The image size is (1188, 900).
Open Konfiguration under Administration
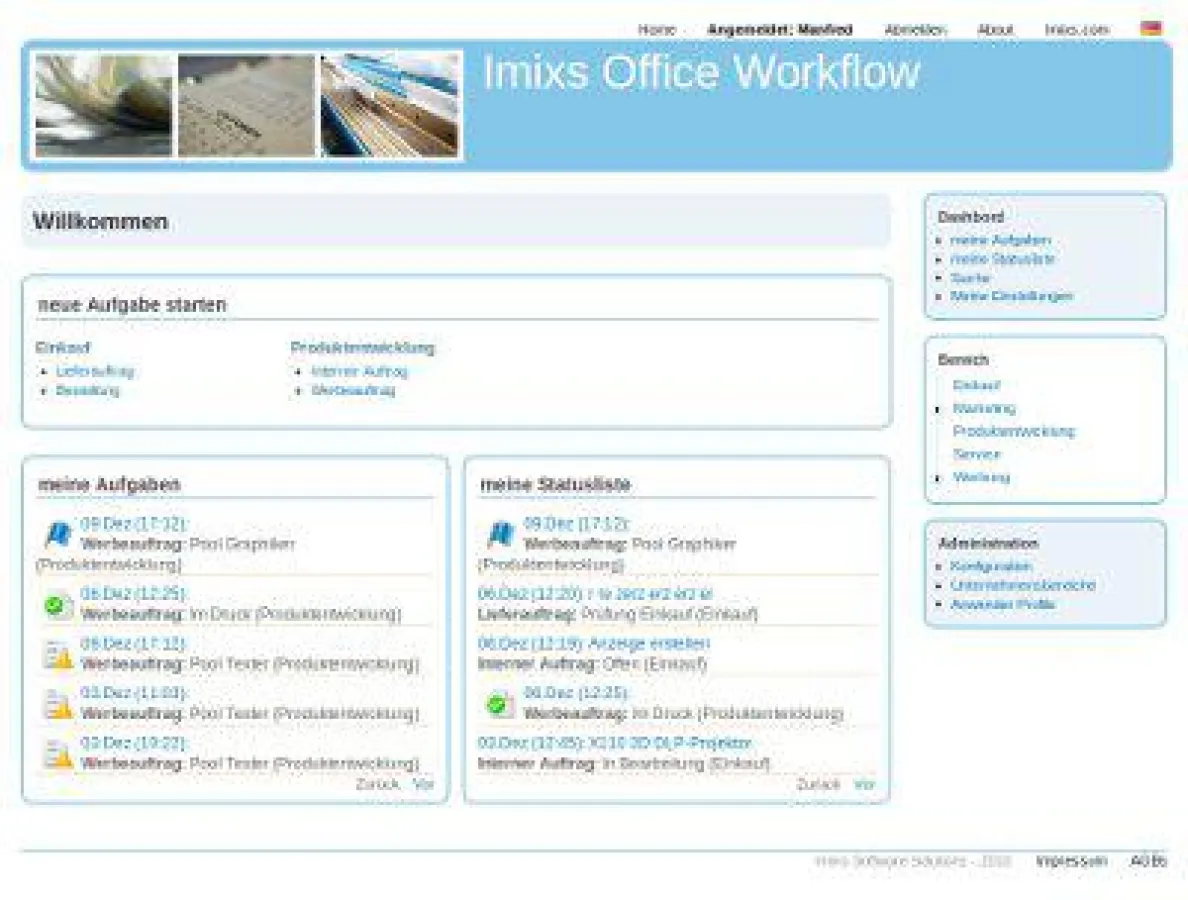click(x=991, y=566)
